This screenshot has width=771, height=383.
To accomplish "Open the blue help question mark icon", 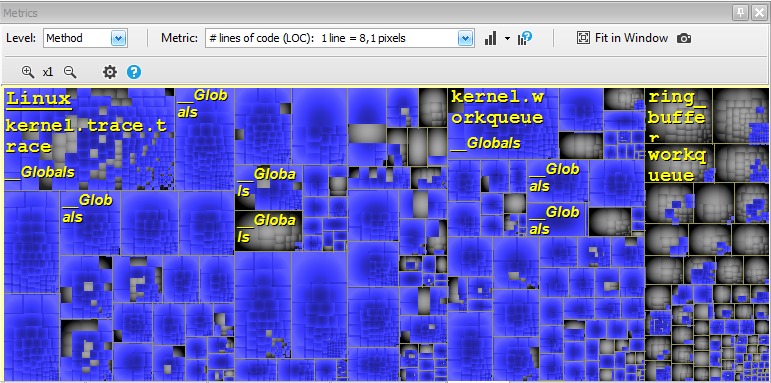I will click(134, 72).
